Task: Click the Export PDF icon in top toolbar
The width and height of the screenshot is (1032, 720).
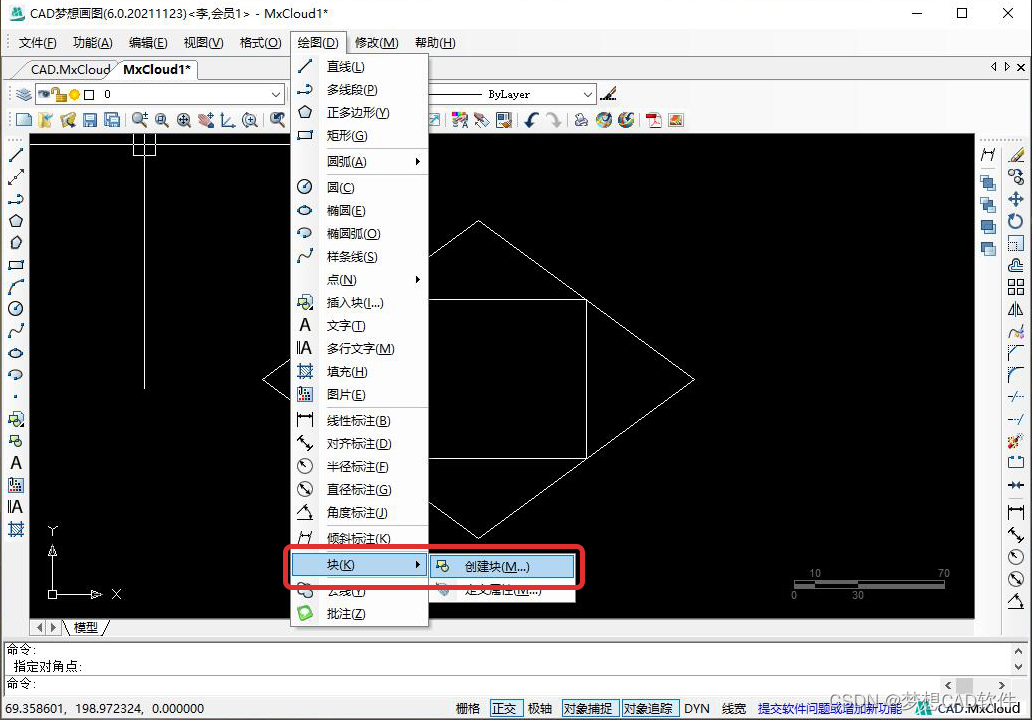Action: click(654, 120)
